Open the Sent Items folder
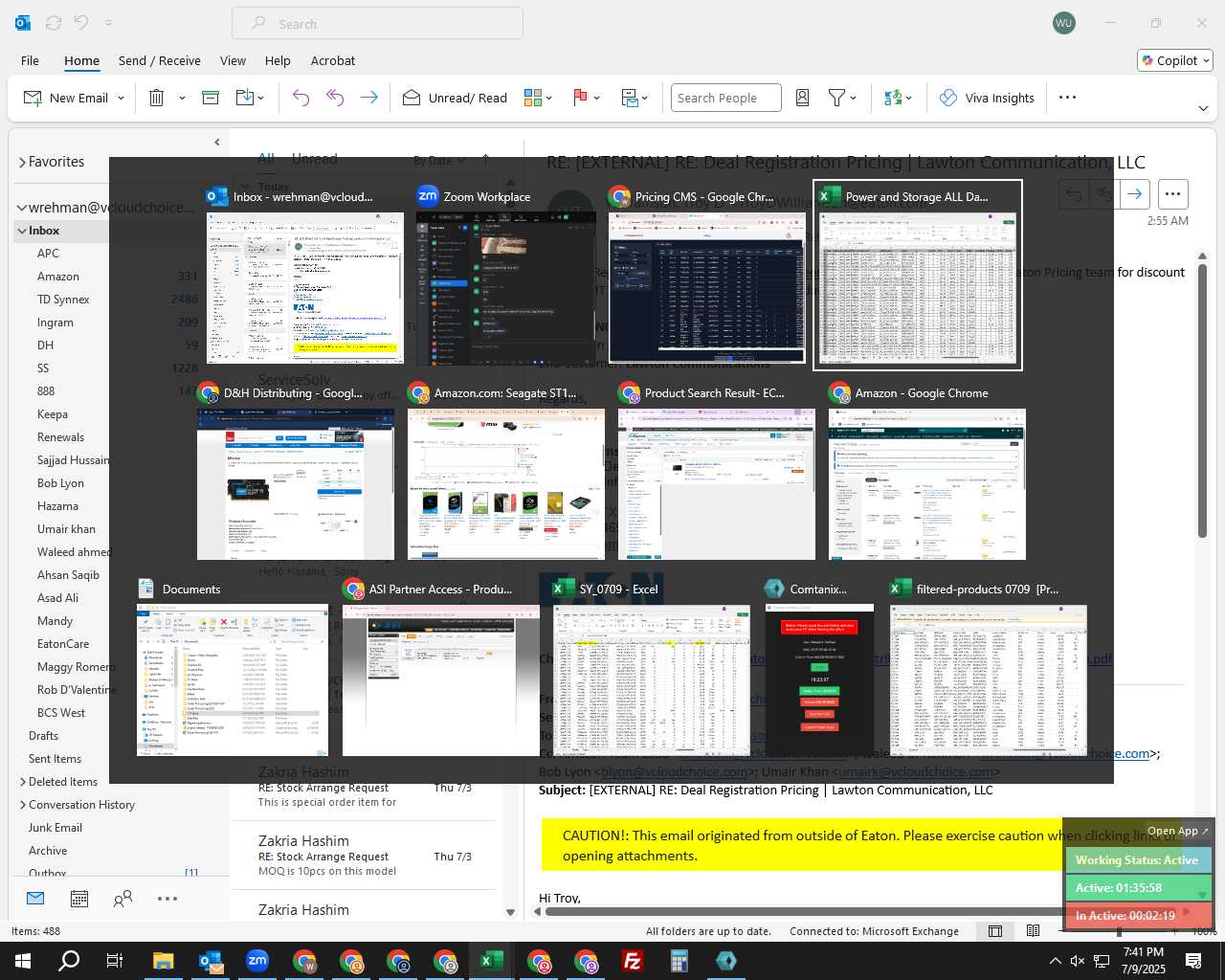Screen dimensions: 1225x980 tap(55, 759)
